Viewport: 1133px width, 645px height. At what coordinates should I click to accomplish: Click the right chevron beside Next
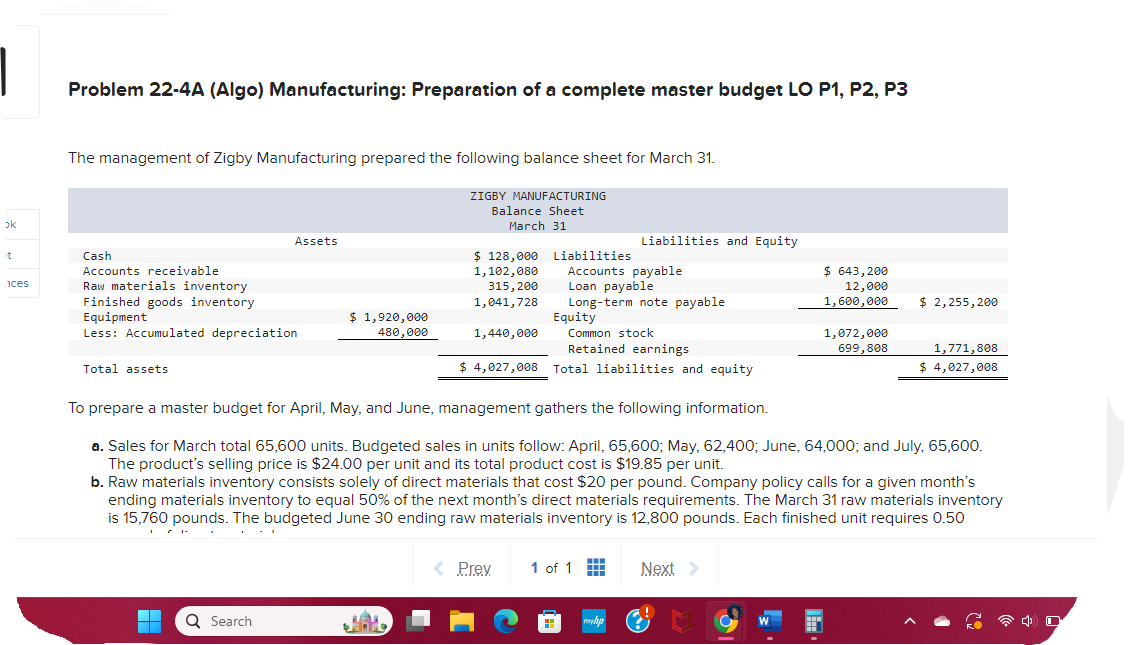coord(694,568)
